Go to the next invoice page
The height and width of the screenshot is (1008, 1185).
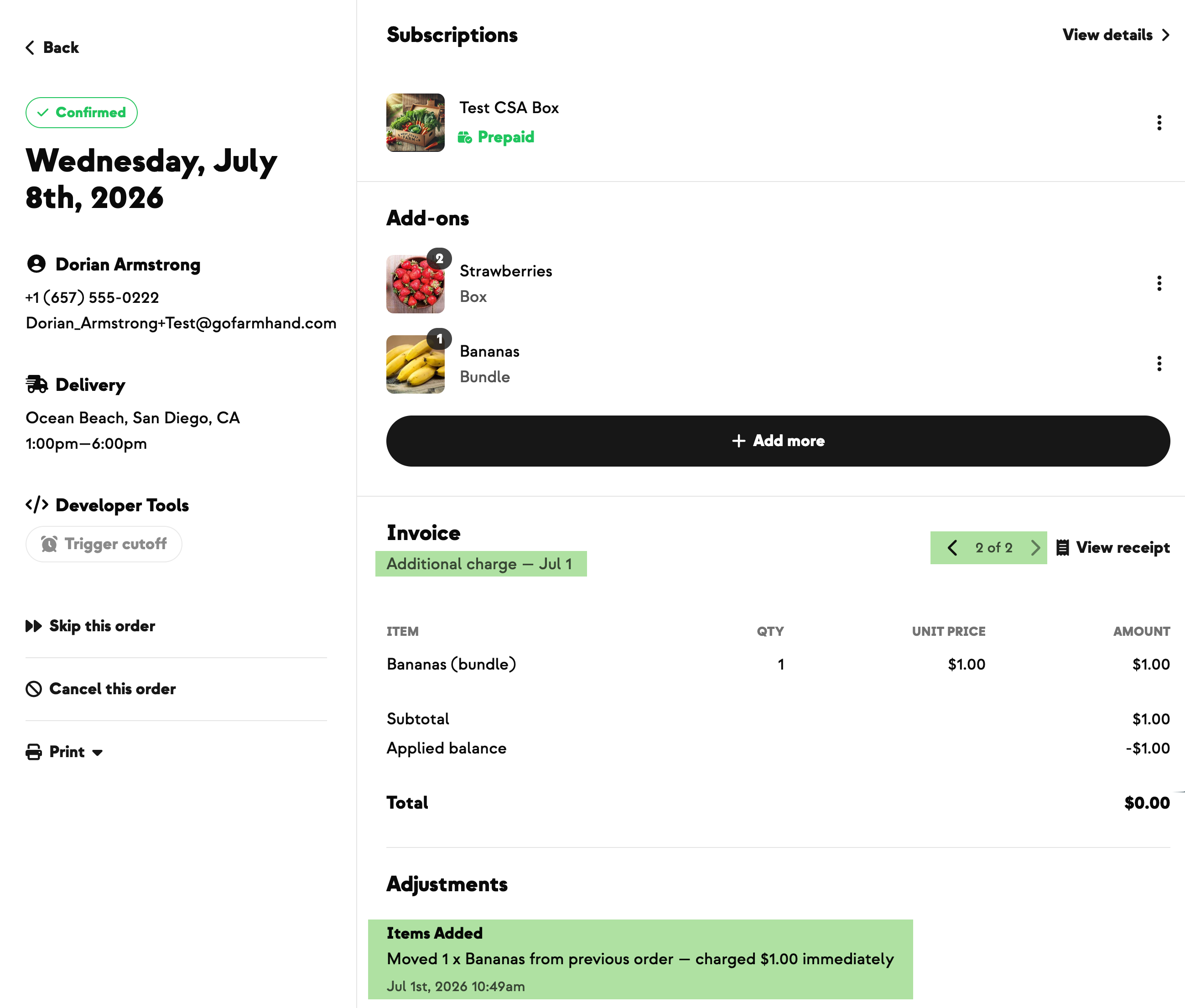1035,547
